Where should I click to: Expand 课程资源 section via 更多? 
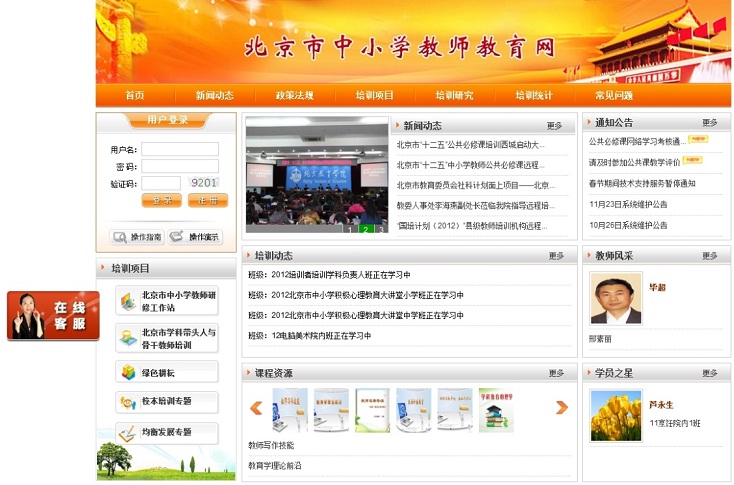click(x=556, y=373)
